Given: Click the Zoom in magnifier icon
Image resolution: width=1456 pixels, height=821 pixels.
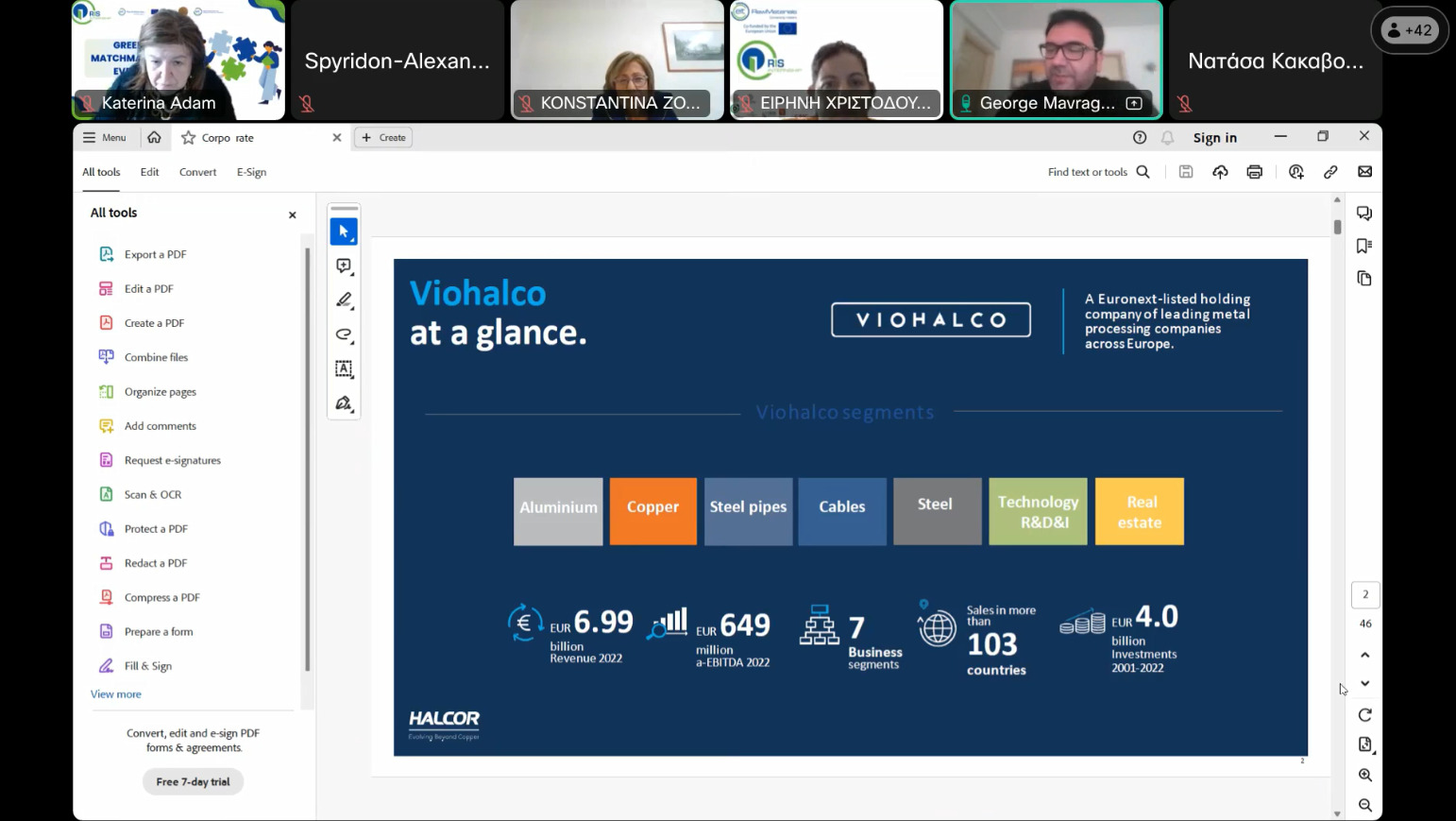Looking at the screenshot, I should coord(1364,775).
